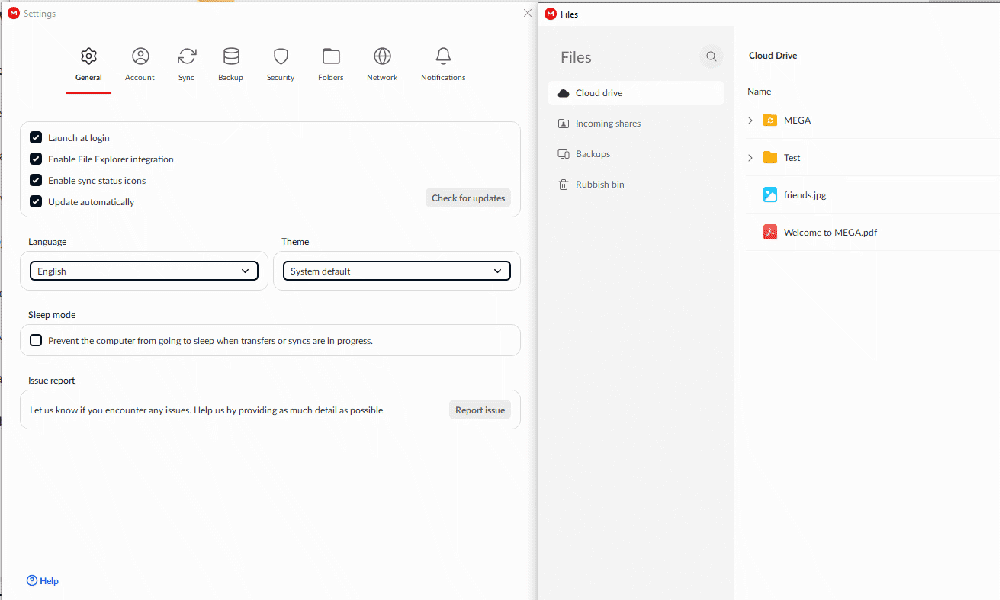Viewport: 1000px width, 600px height.
Task: Open the Network globe icon
Action: click(382, 57)
